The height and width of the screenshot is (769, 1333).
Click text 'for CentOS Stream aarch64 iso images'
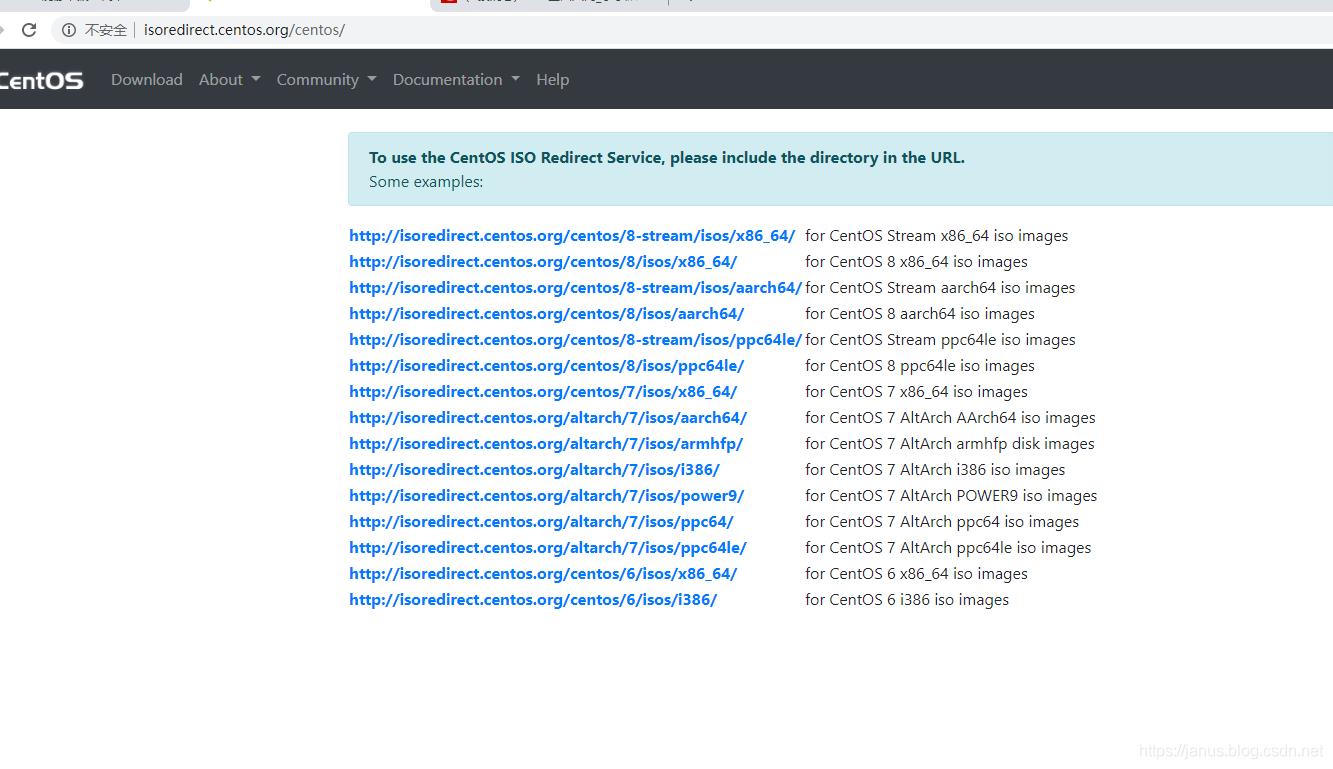(x=940, y=288)
